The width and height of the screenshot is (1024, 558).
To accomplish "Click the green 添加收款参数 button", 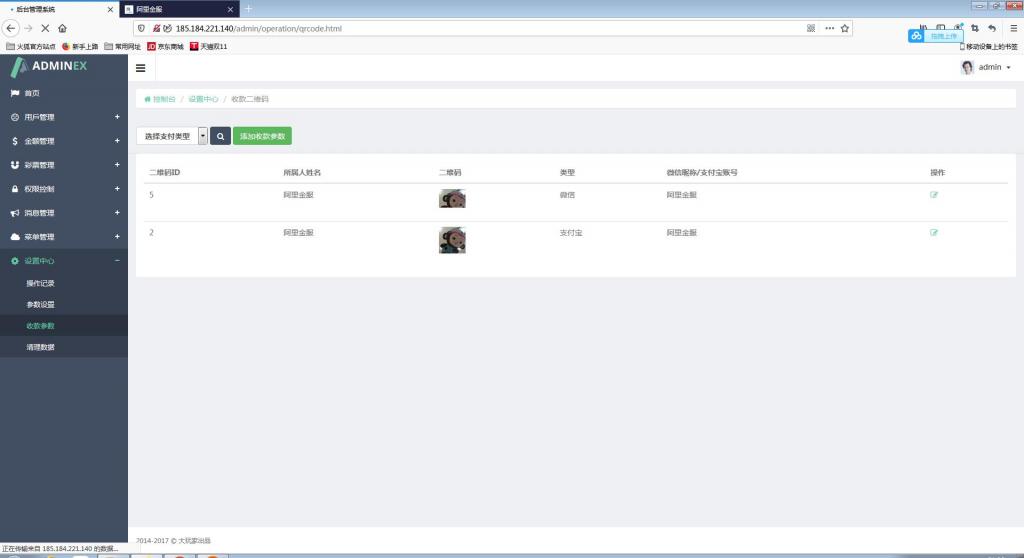I will point(262,136).
